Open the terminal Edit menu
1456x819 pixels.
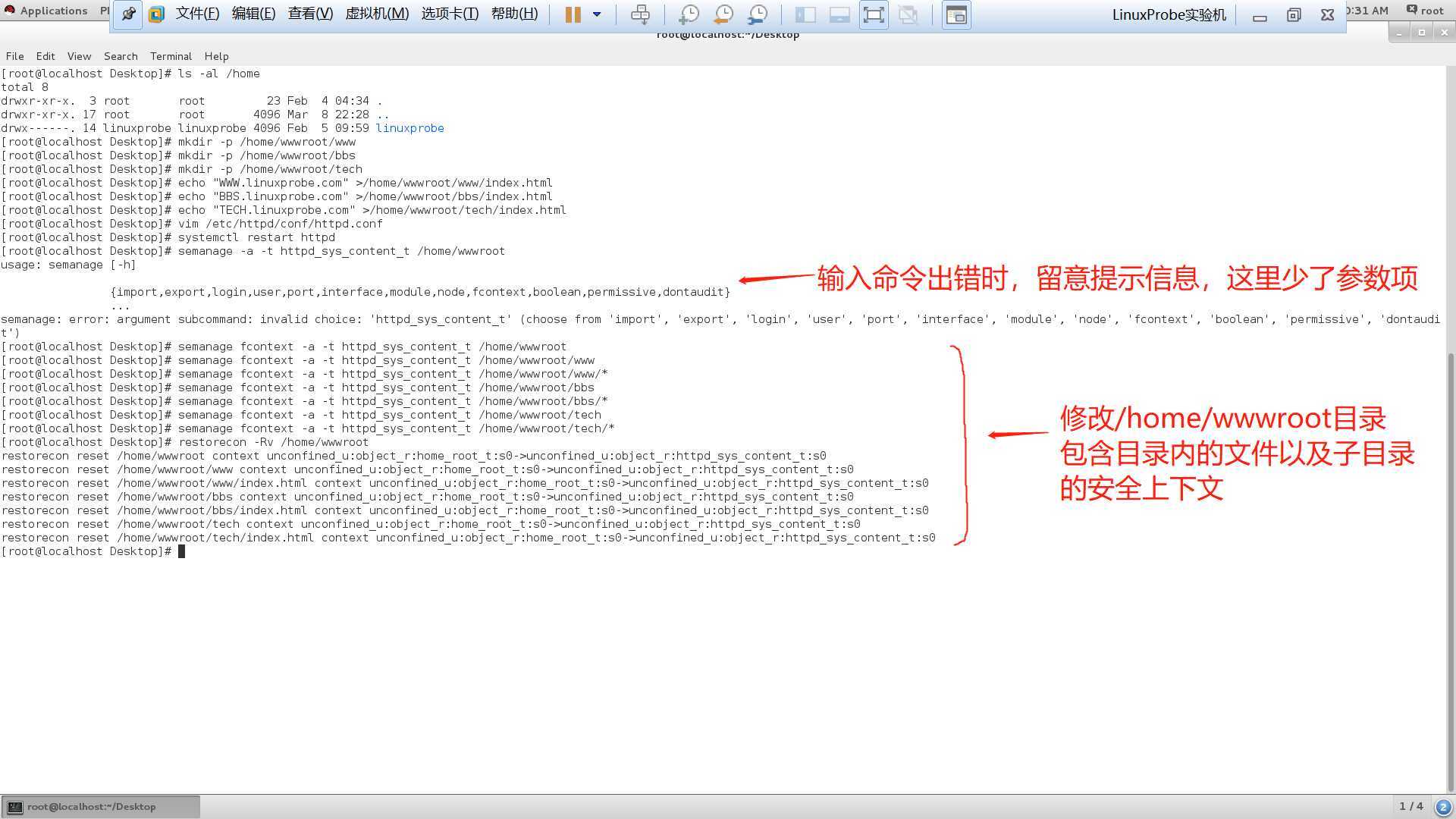tap(45, 56)
